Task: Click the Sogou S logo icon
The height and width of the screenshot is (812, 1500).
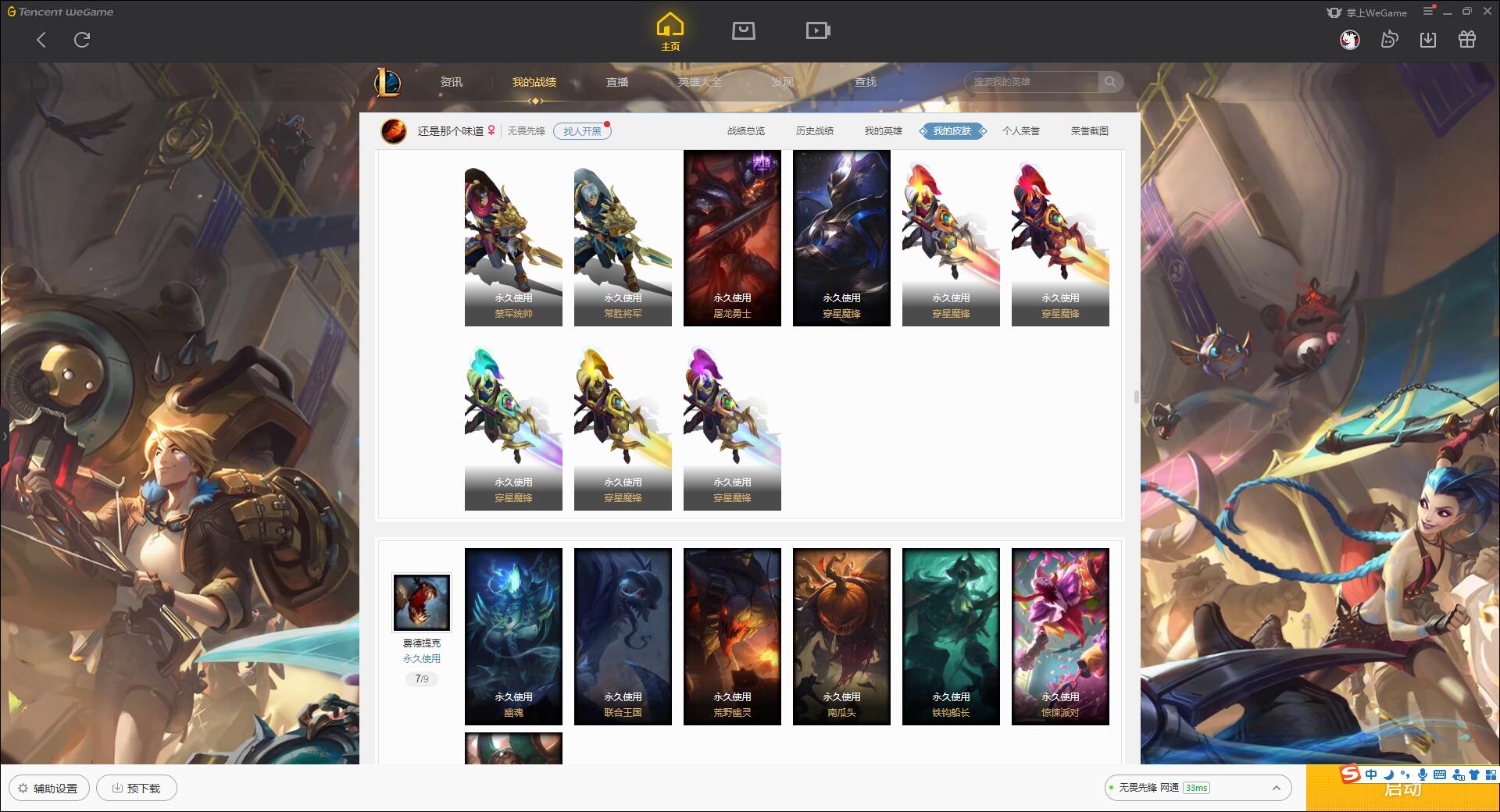Action: (1350, 775)
